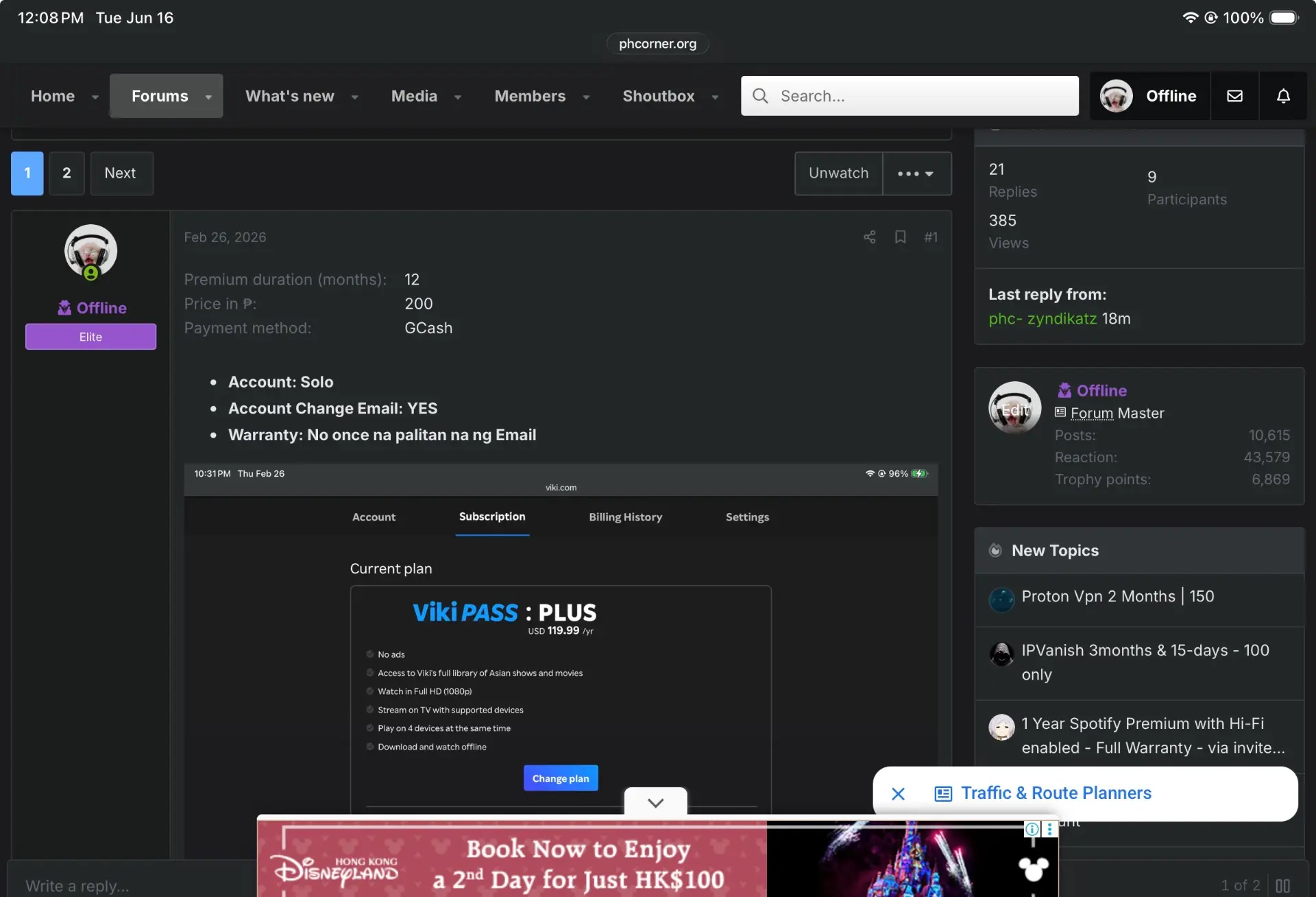Expand the What's new dropdown arrow
Image resolution: width=1316 pixels, height=897 pixels.
354,97
